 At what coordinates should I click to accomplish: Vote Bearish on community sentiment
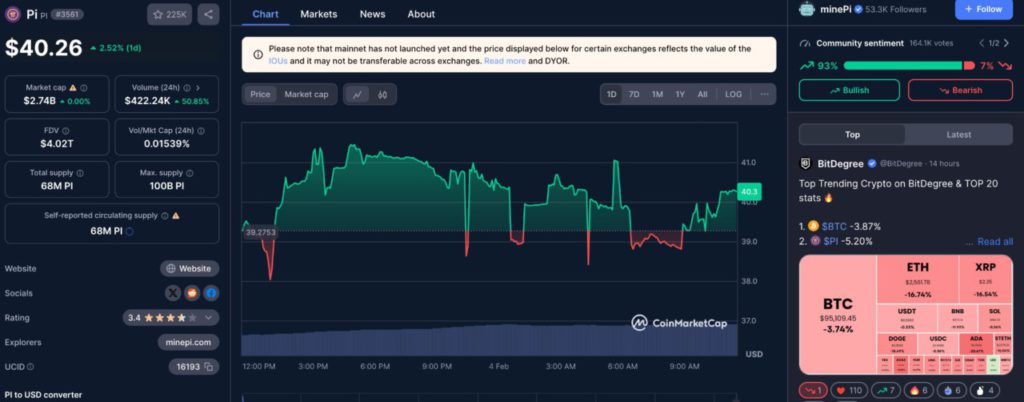click(x=960, y=90)
